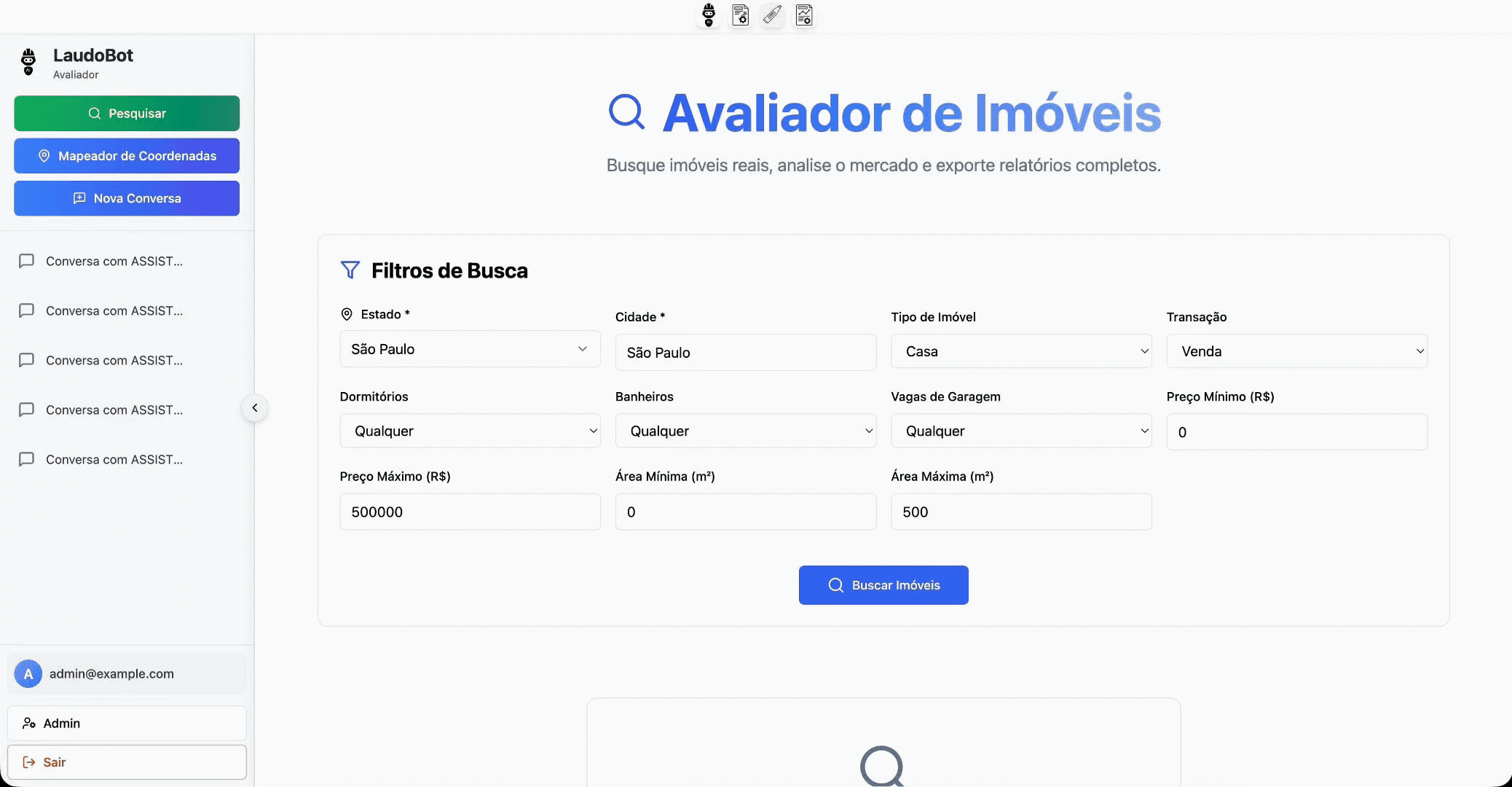Open the Dormitórios dropdown

[470, 431]
